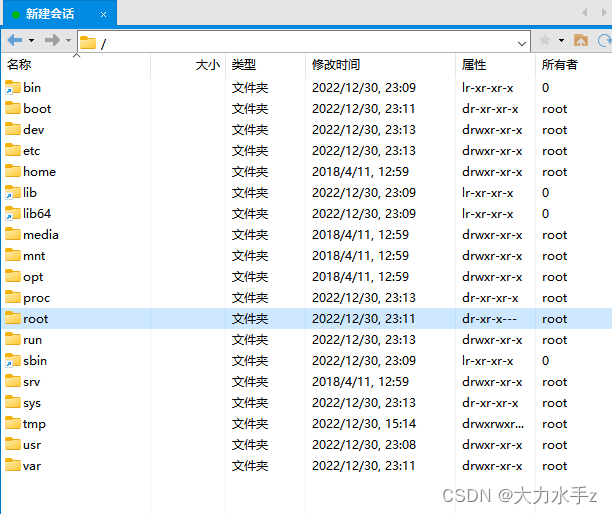Viewport: 612px width, 514px height.
Task: Expand the path address dropdown chevron
Action: click(x=521, y=43)
